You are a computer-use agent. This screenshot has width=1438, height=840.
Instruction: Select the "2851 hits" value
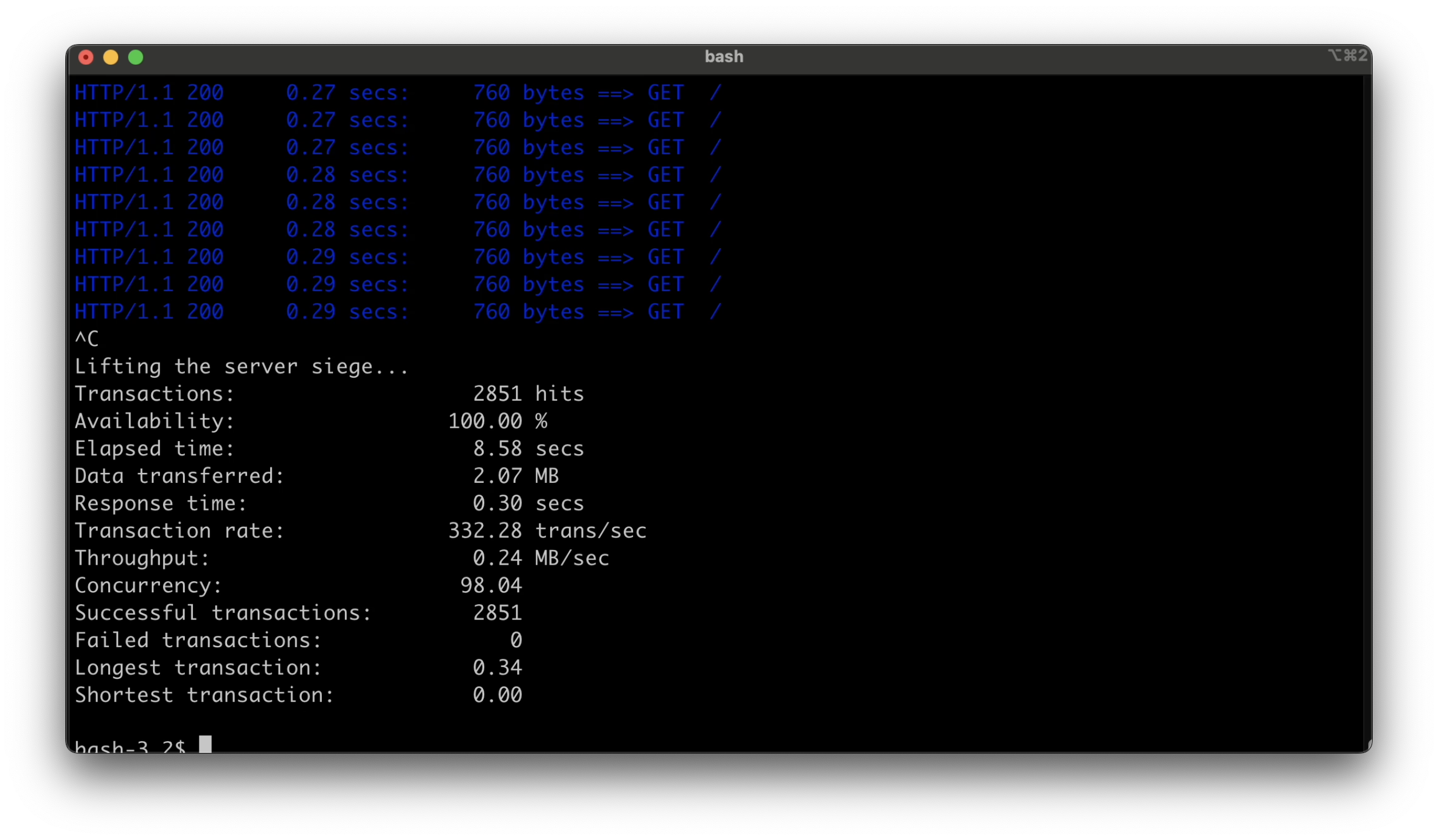click(x=528, y=394)
